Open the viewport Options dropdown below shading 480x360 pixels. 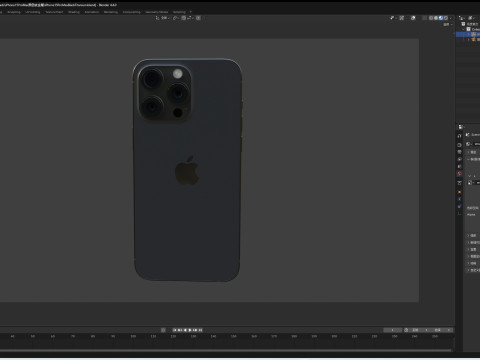(x=448, y=25)
